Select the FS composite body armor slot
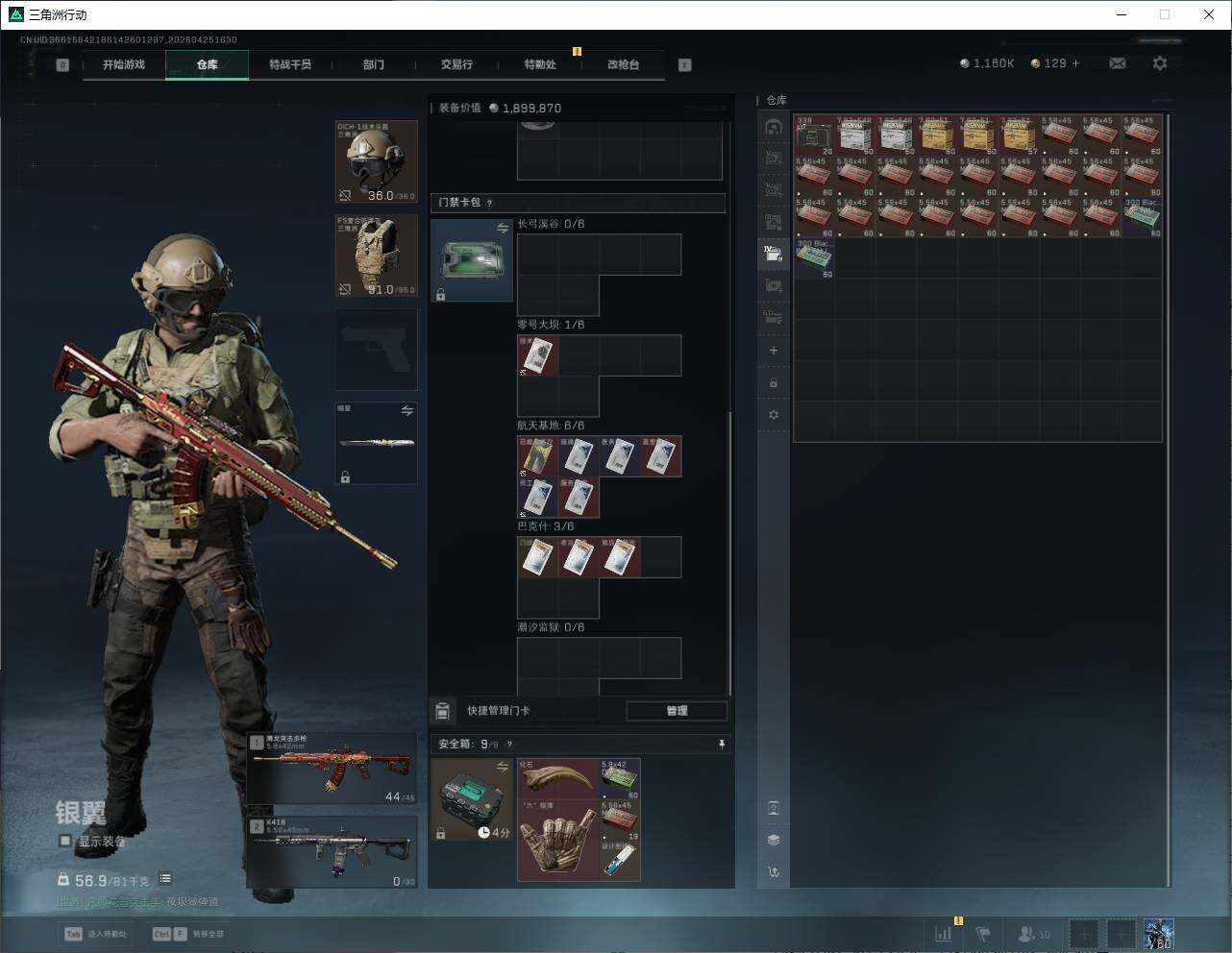The width and height of the screenshot is (1232, 953). 377,256
